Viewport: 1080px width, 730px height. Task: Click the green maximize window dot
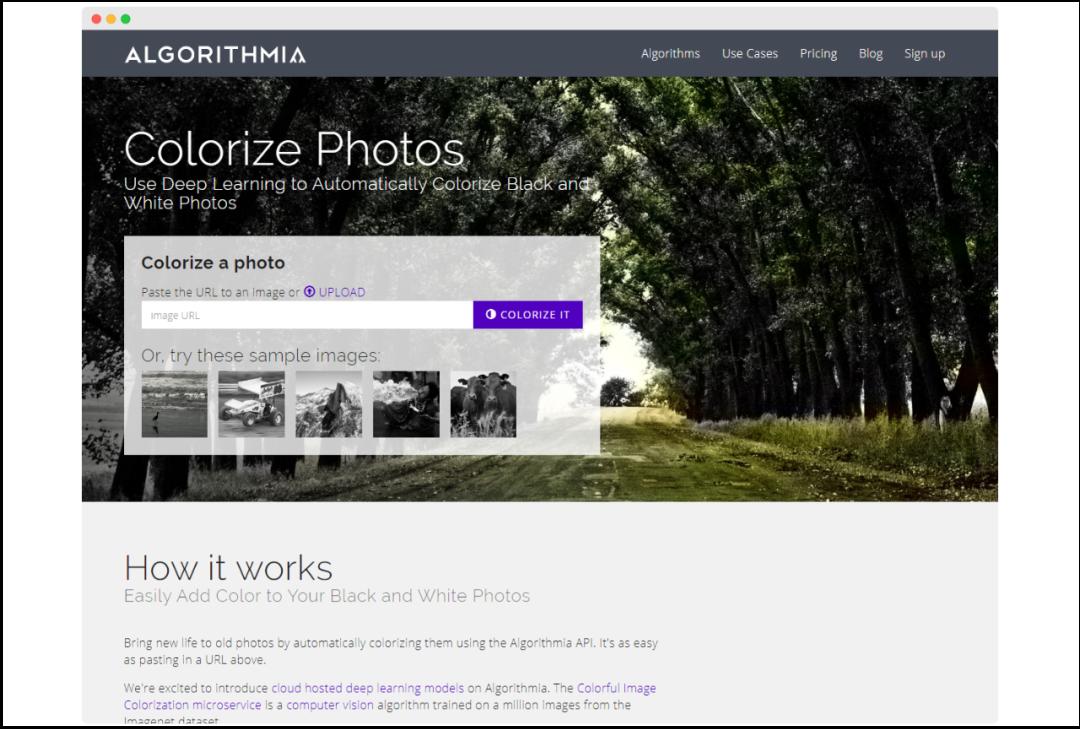[125, 19]
